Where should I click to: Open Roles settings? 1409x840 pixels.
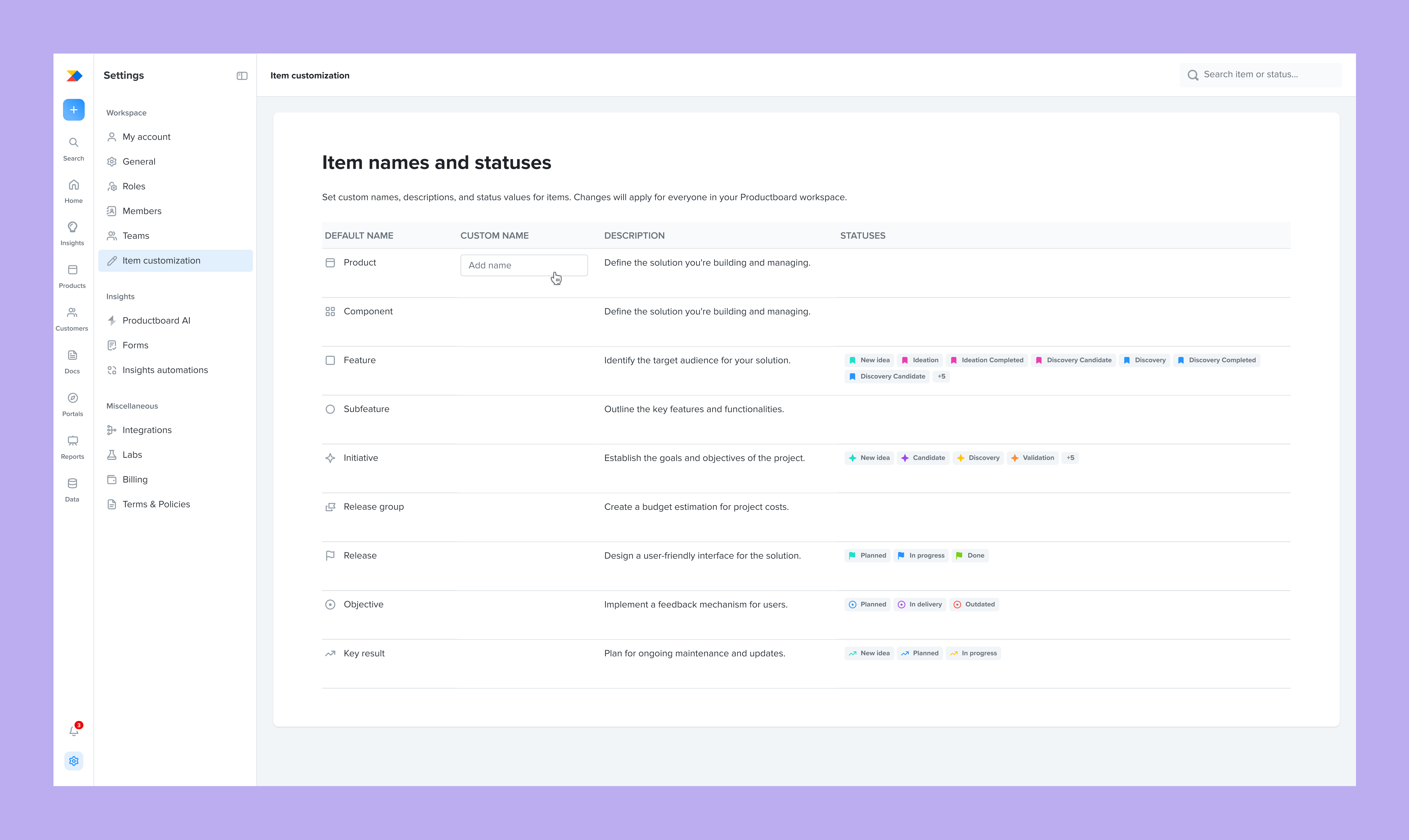click(175, 186)
